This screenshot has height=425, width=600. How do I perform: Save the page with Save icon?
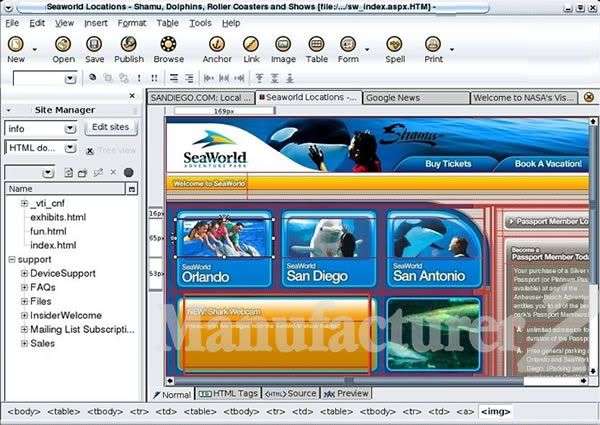click(94, 44)
